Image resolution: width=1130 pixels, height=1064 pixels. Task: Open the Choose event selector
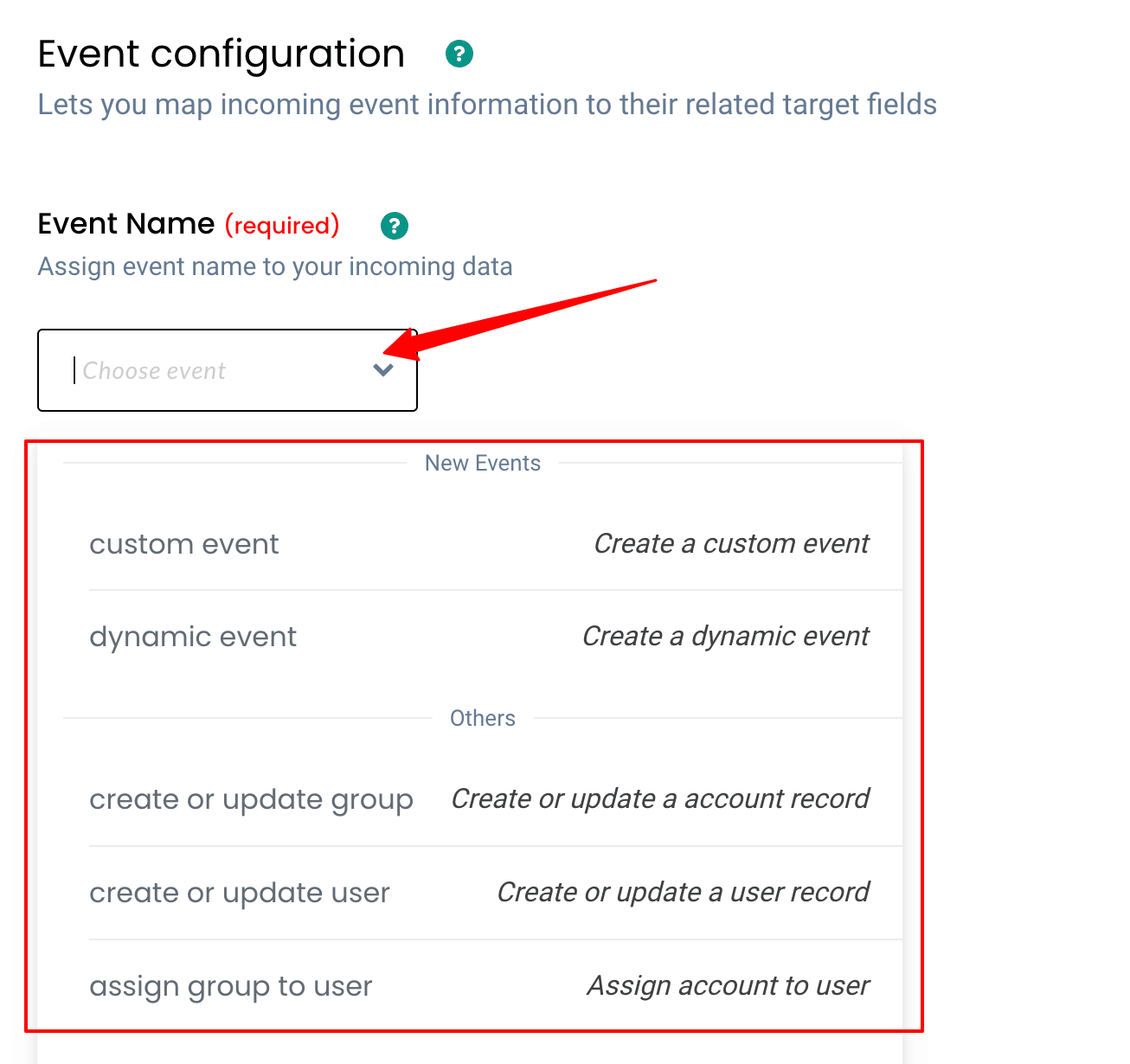(x=228, y=370)
